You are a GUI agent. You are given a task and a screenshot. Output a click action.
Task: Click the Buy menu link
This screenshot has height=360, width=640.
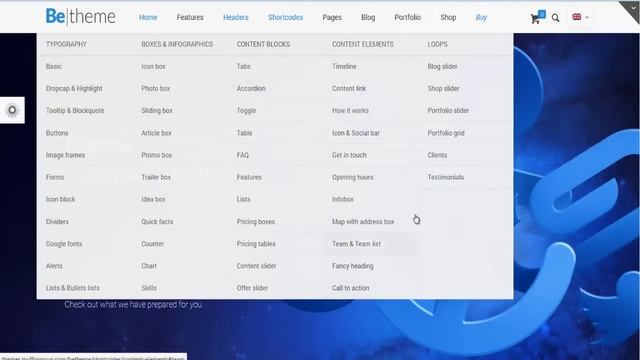point(481,18)
